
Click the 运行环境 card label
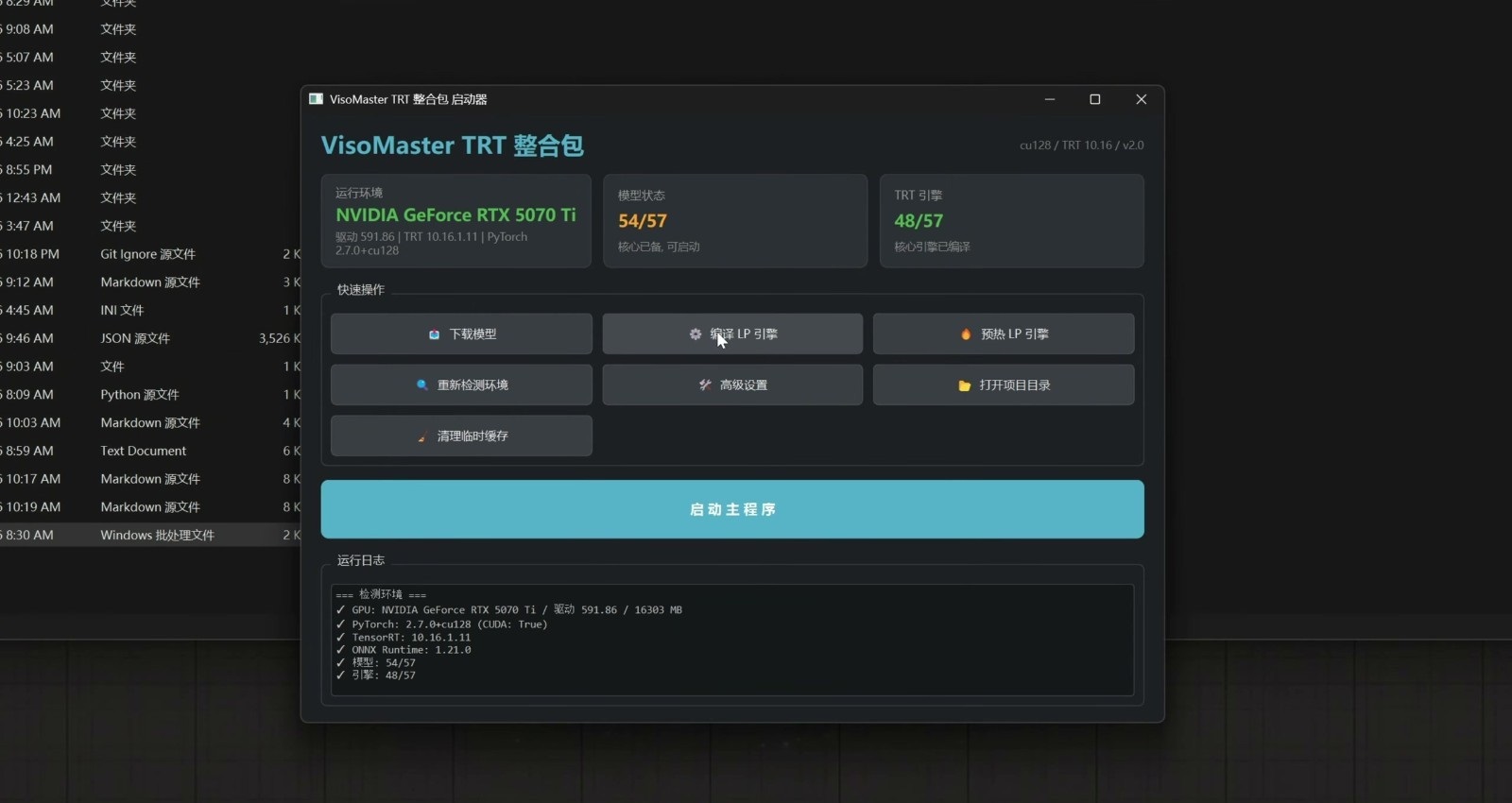pos(359,193)
